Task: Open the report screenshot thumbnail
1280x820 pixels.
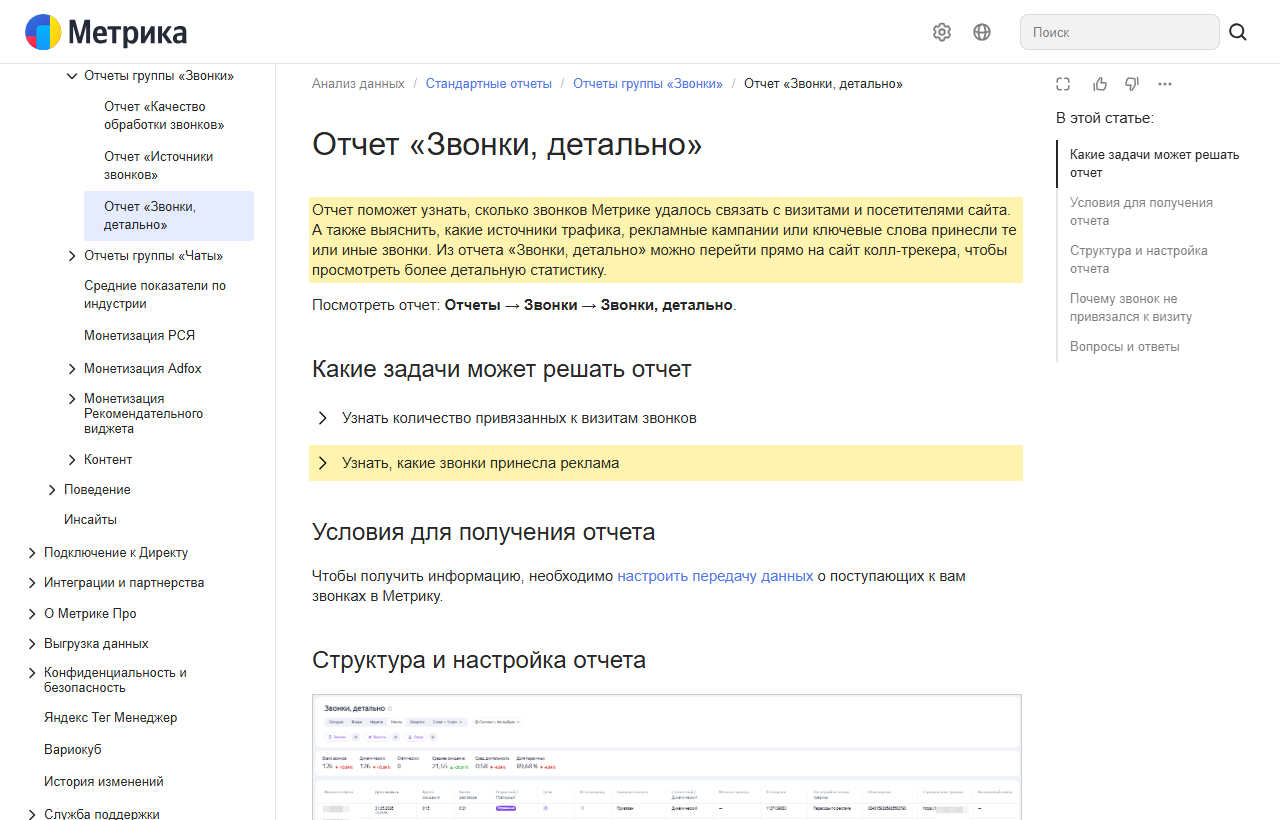Action: click(x=667, y=757)
